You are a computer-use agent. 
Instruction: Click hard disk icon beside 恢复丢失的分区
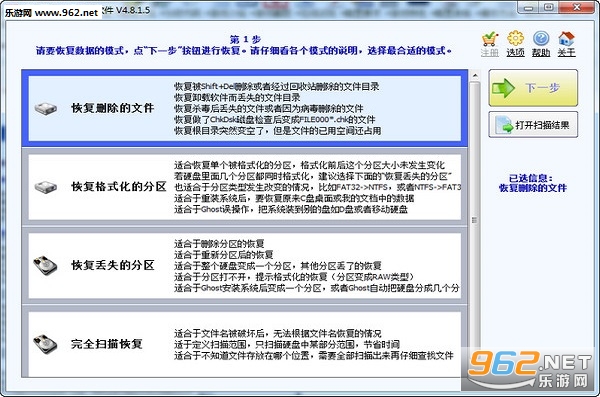coord(46,265)
